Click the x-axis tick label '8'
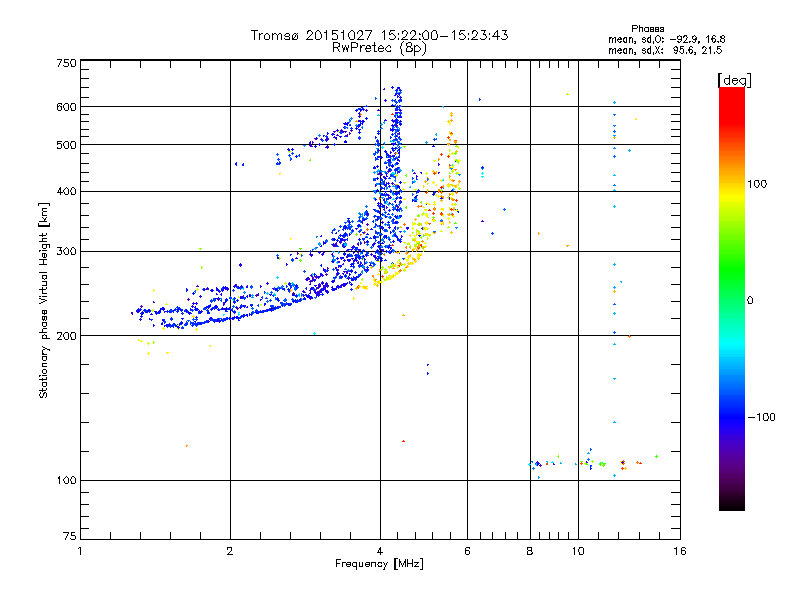The image size is (800, 600). [530, 552]
